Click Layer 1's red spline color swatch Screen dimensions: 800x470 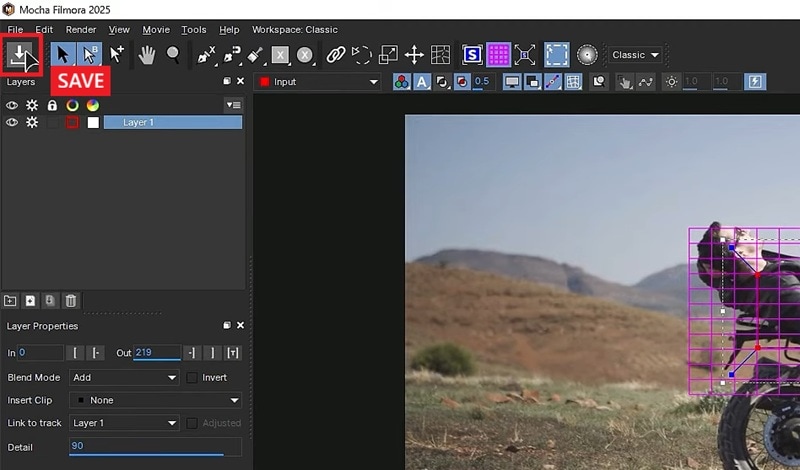pyautogui.click(x=72, y=122)
